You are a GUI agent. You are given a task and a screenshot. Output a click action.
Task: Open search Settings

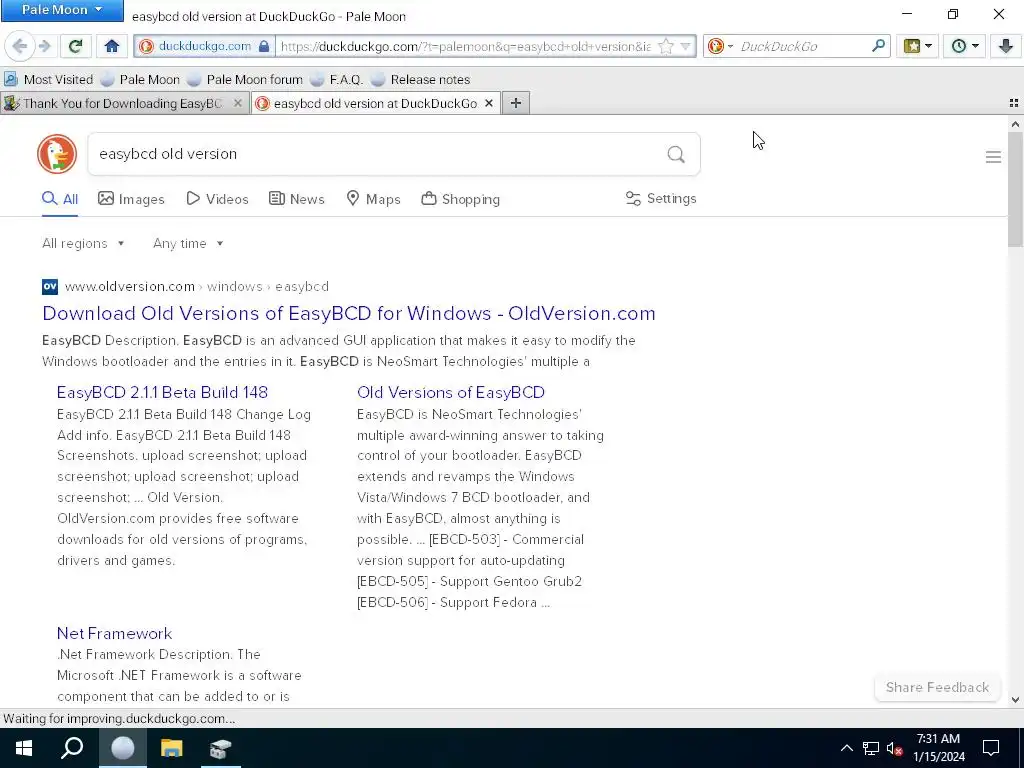(661, 199)
